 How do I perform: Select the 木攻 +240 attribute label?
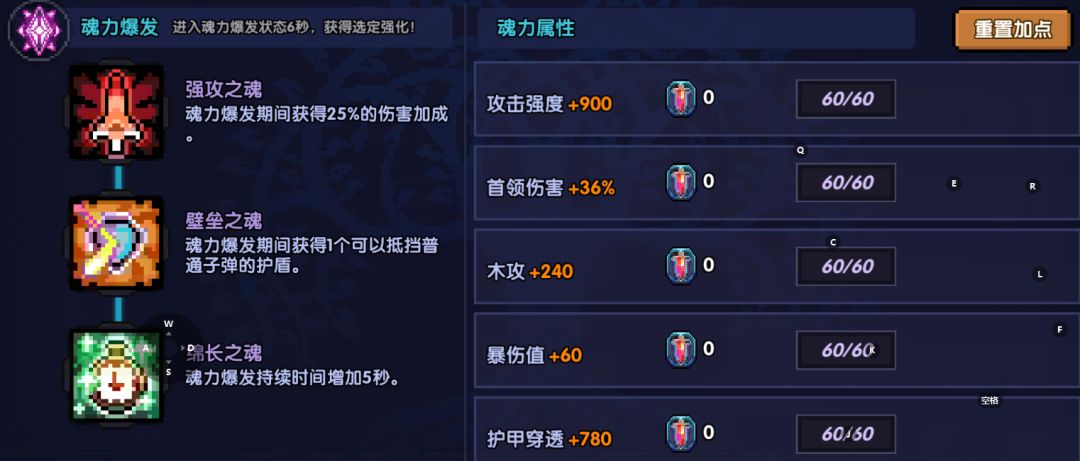pyautogui.click(x=529, y=272)
